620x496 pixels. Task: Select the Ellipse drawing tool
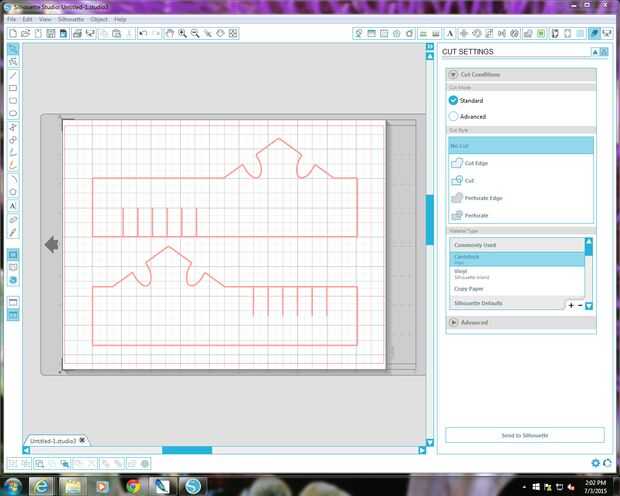click(x=13, y=114)
